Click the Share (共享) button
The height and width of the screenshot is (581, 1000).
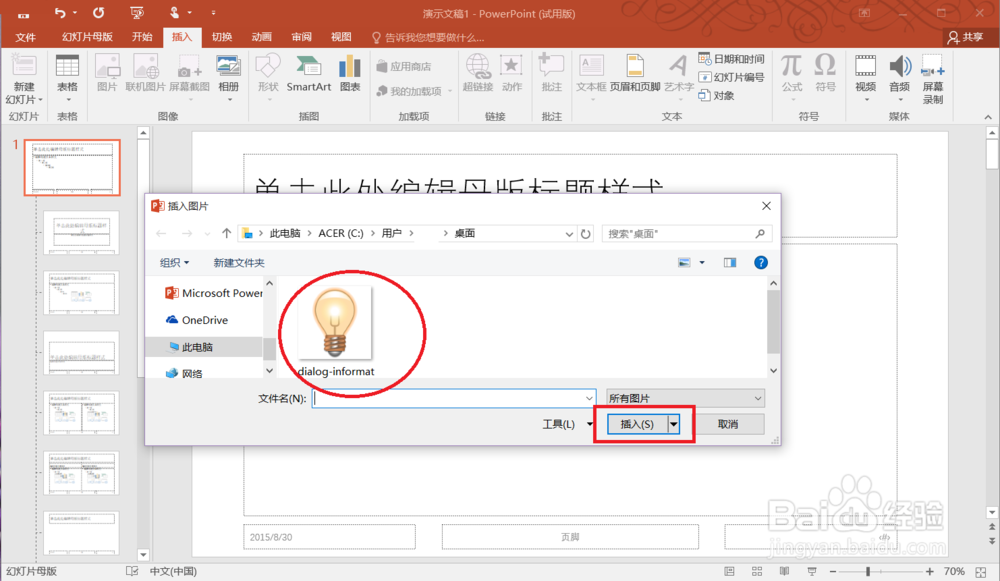pyautogui.click(x=966, y=38)
